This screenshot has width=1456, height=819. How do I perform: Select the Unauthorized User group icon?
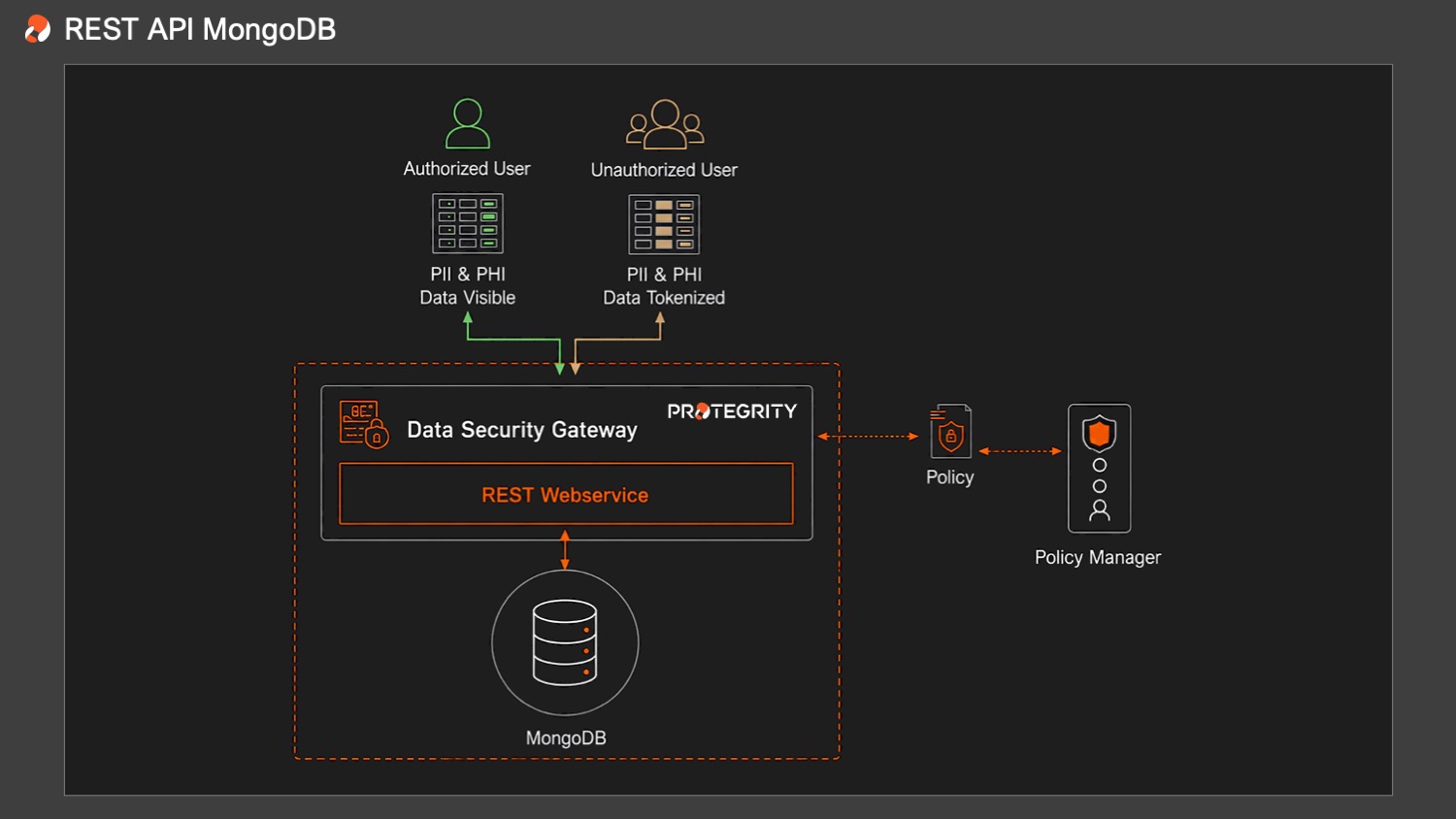pos(665,124)
